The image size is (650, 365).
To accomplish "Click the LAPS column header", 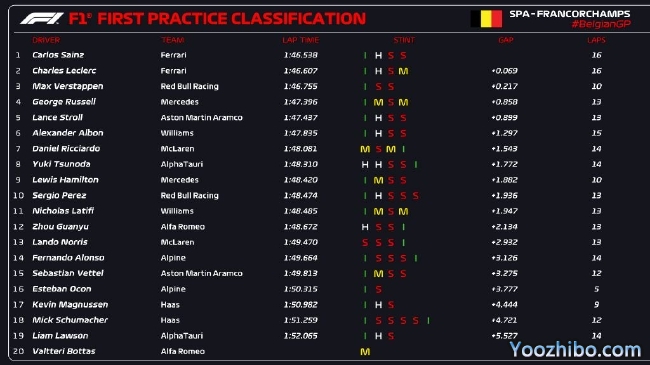I will click(597, 40).
